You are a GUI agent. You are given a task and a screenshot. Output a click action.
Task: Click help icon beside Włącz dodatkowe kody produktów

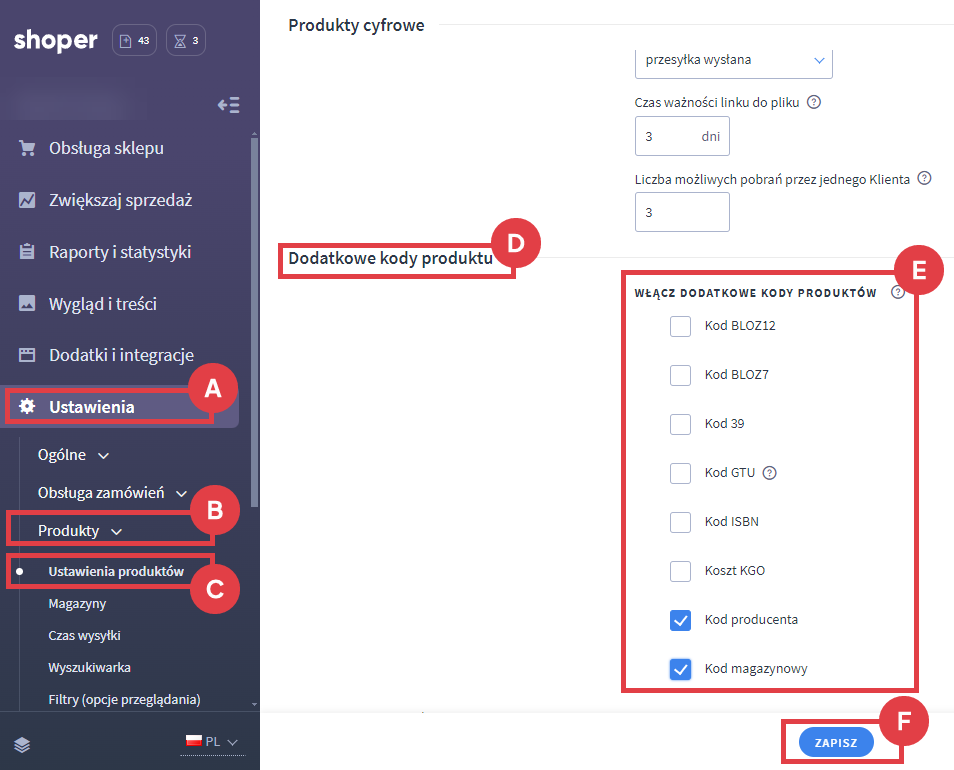coord(897,293)
